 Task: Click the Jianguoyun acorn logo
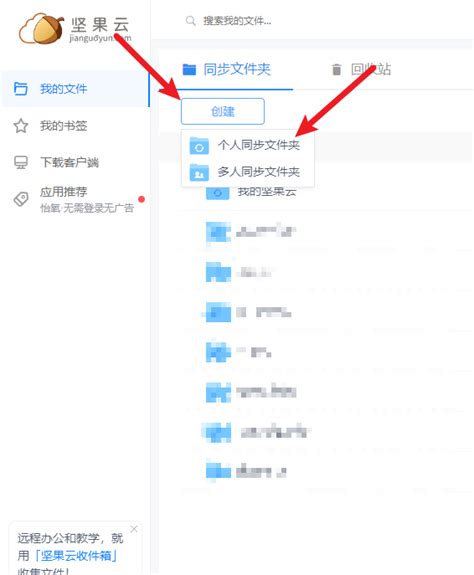click(x=41, y=29)
